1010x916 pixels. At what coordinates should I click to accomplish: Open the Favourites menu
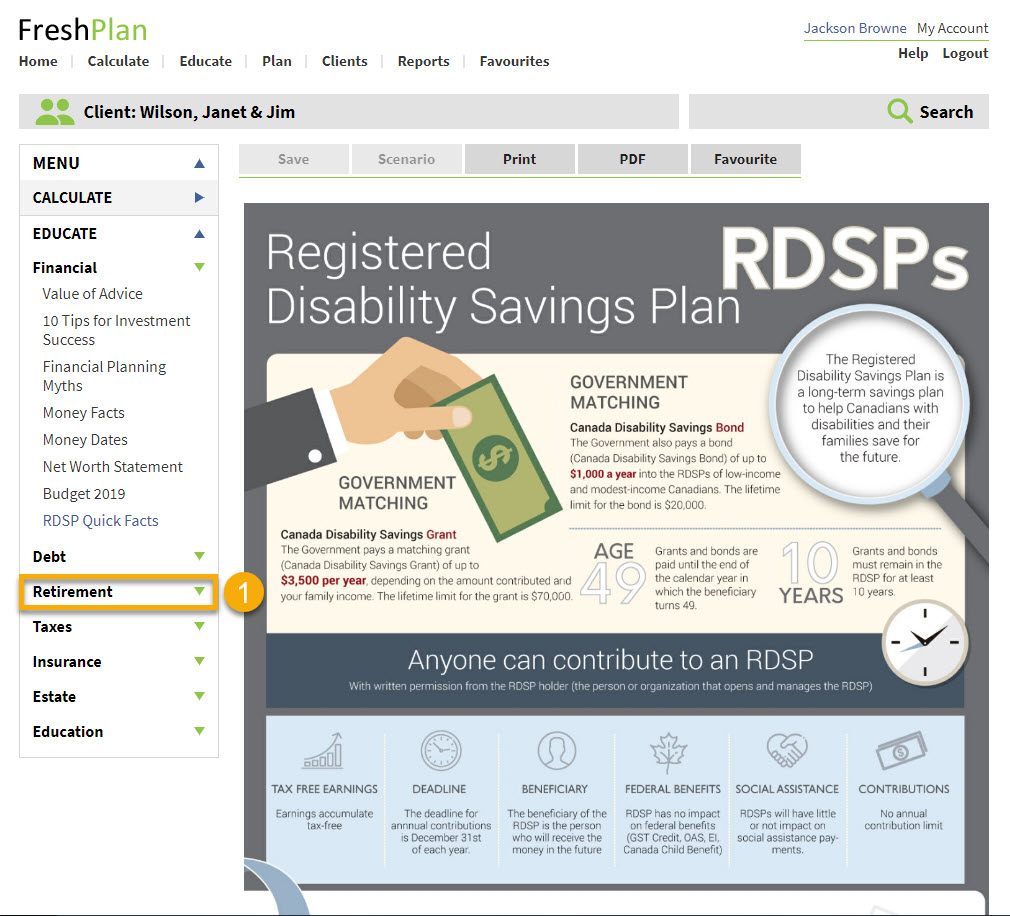click(514, 61)
